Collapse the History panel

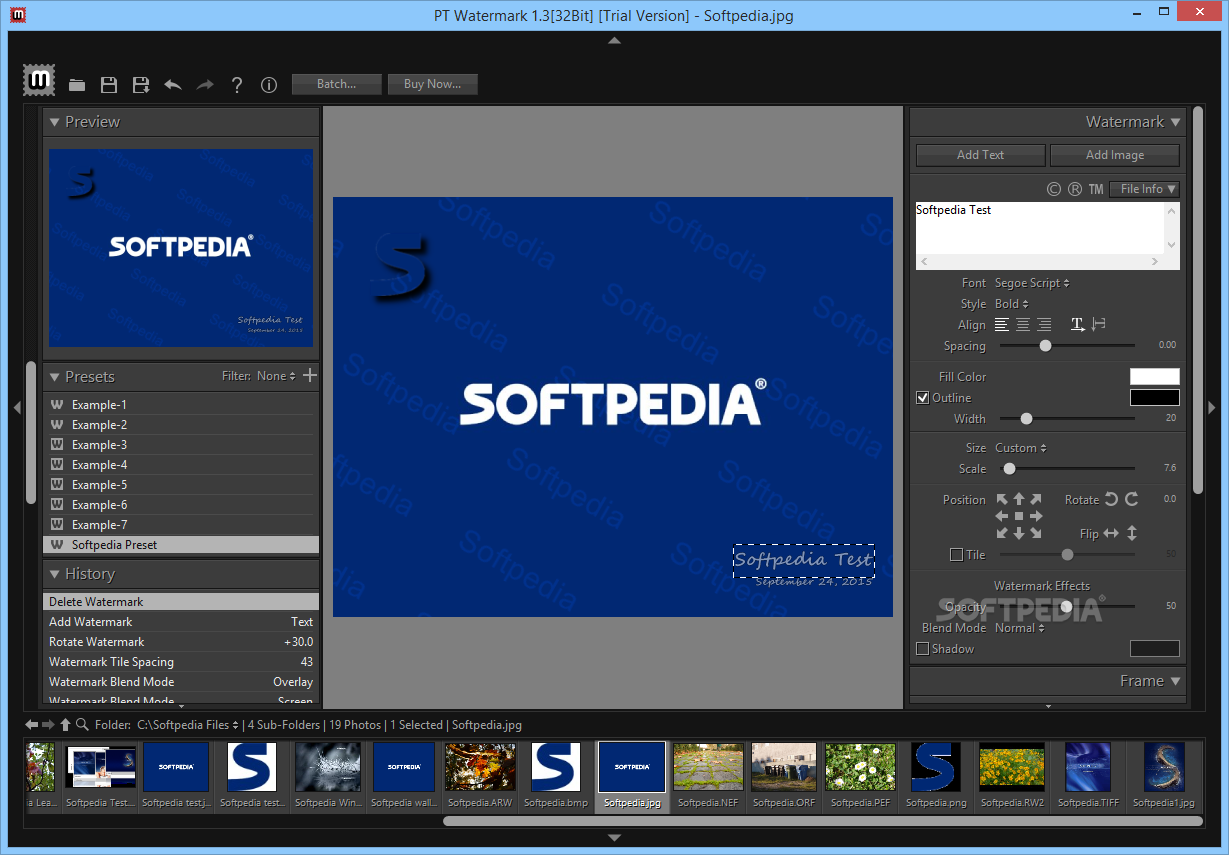(x=55, y=574)
